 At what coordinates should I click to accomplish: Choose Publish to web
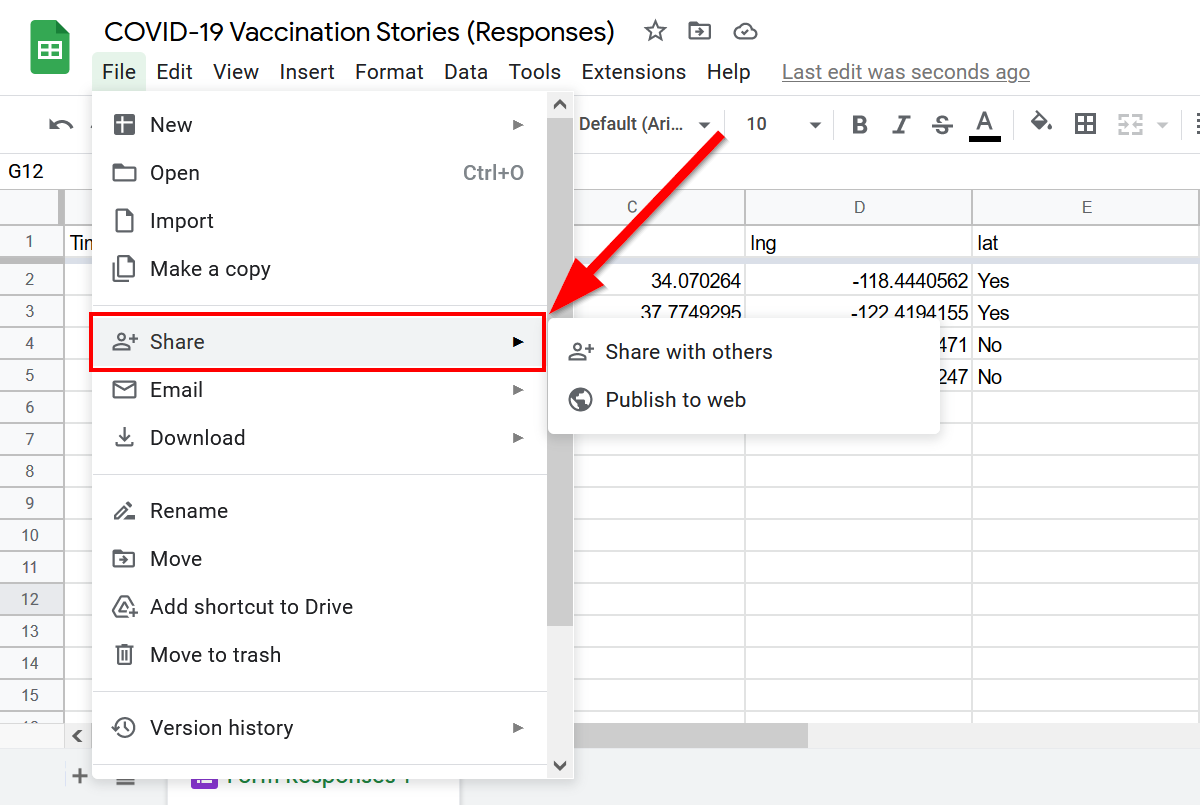tap(676, 400)
